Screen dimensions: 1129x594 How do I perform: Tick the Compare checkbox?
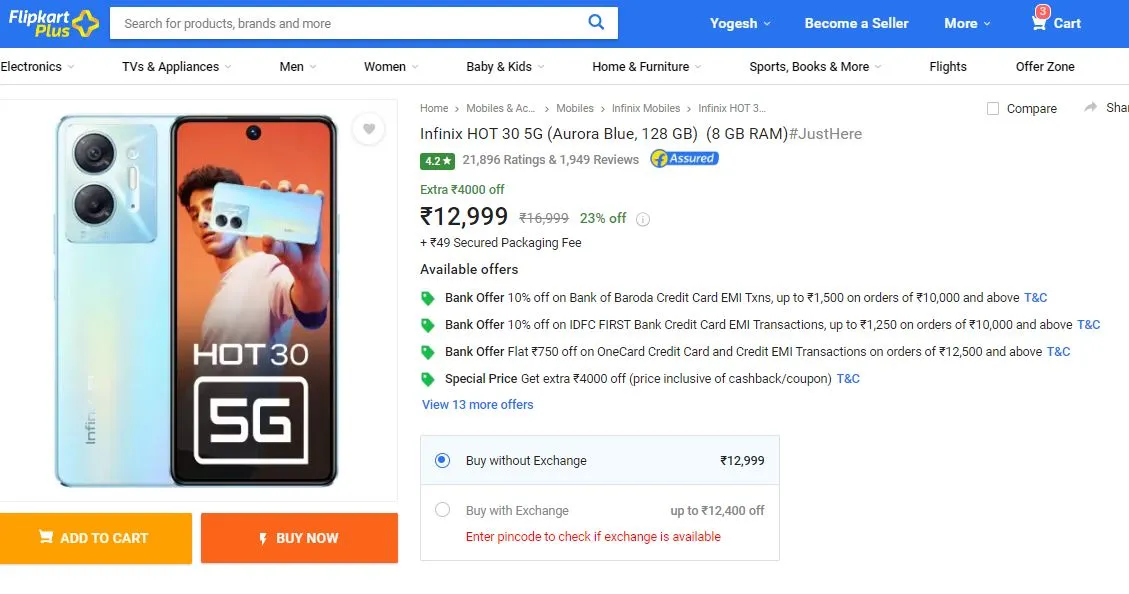tap(993, 109)
